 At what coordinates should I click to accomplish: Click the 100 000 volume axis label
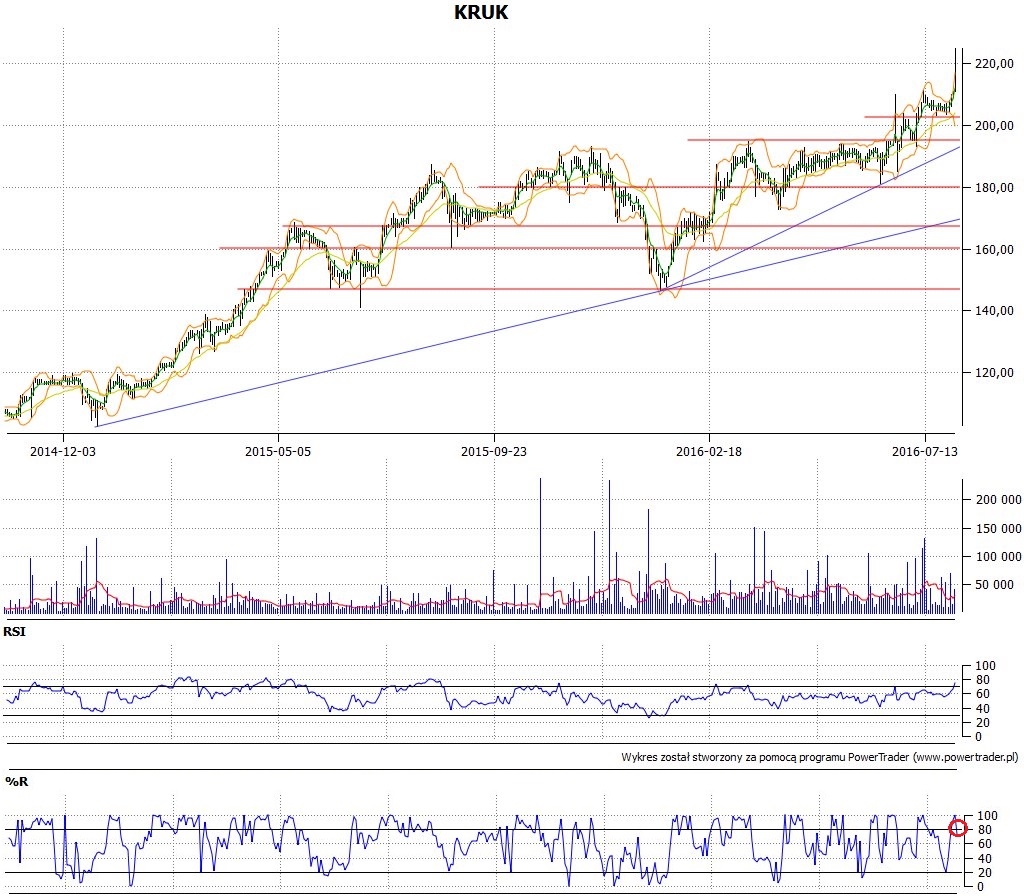click(998, 556)
